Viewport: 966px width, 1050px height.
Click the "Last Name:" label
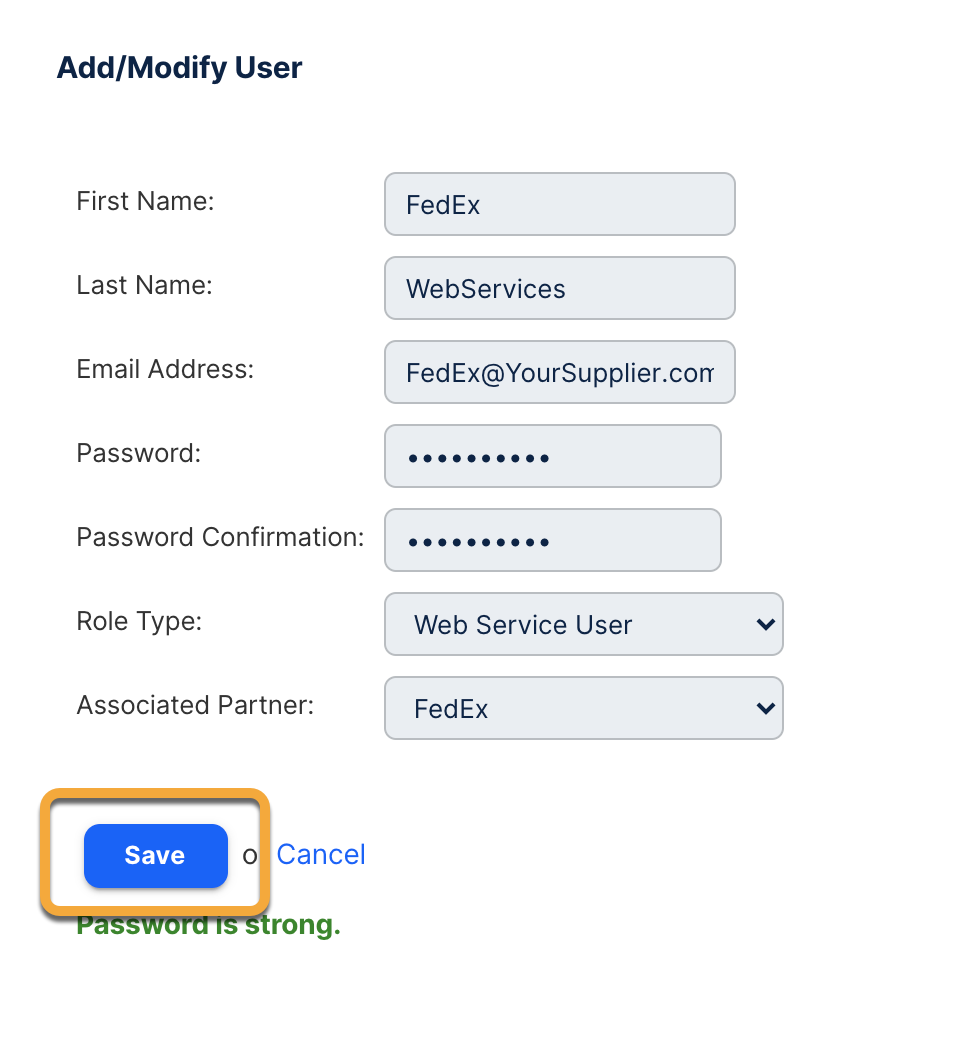pyautogui.click(x=144, y=286)
